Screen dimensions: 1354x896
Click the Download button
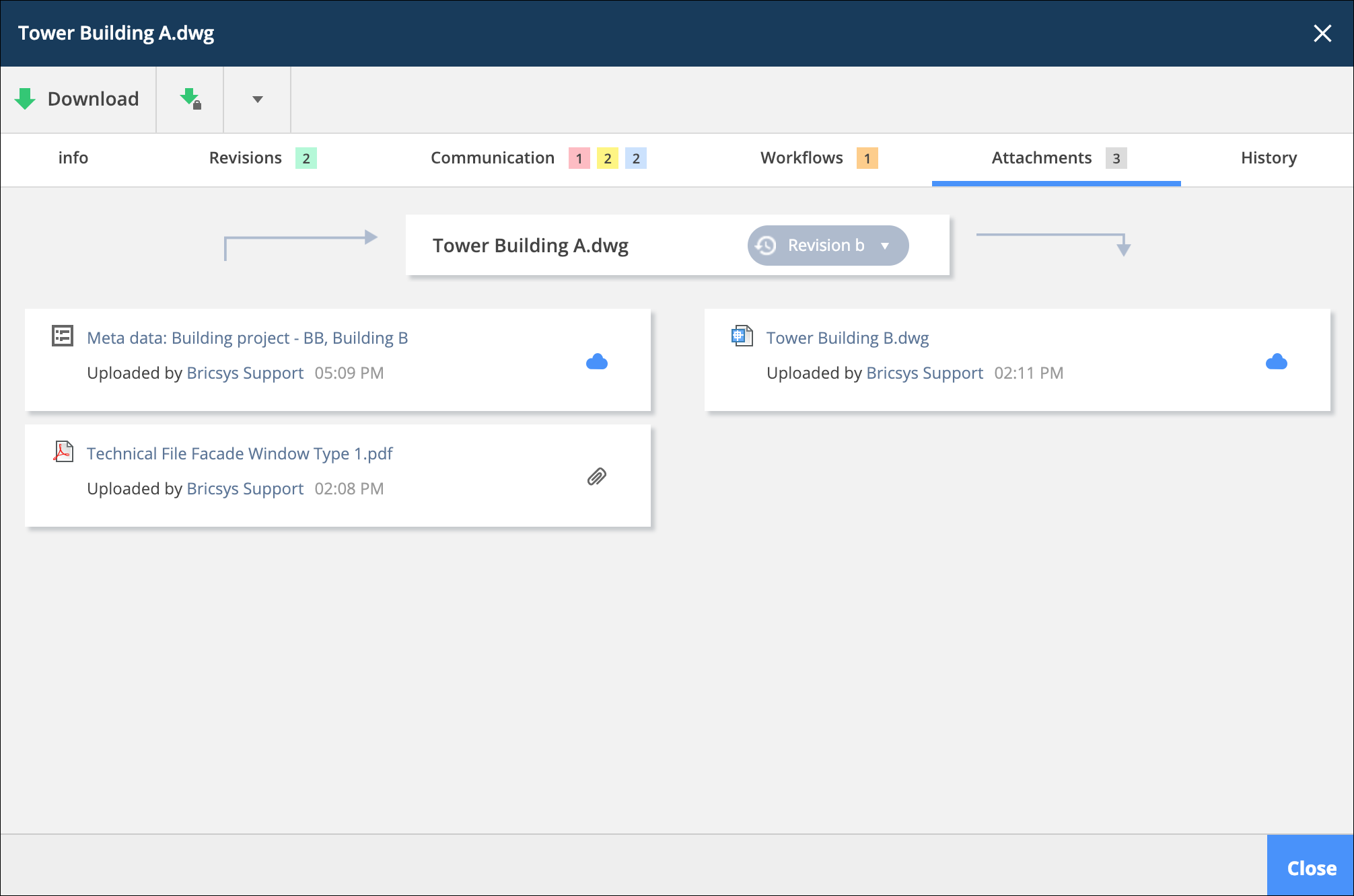coord(78,100)
